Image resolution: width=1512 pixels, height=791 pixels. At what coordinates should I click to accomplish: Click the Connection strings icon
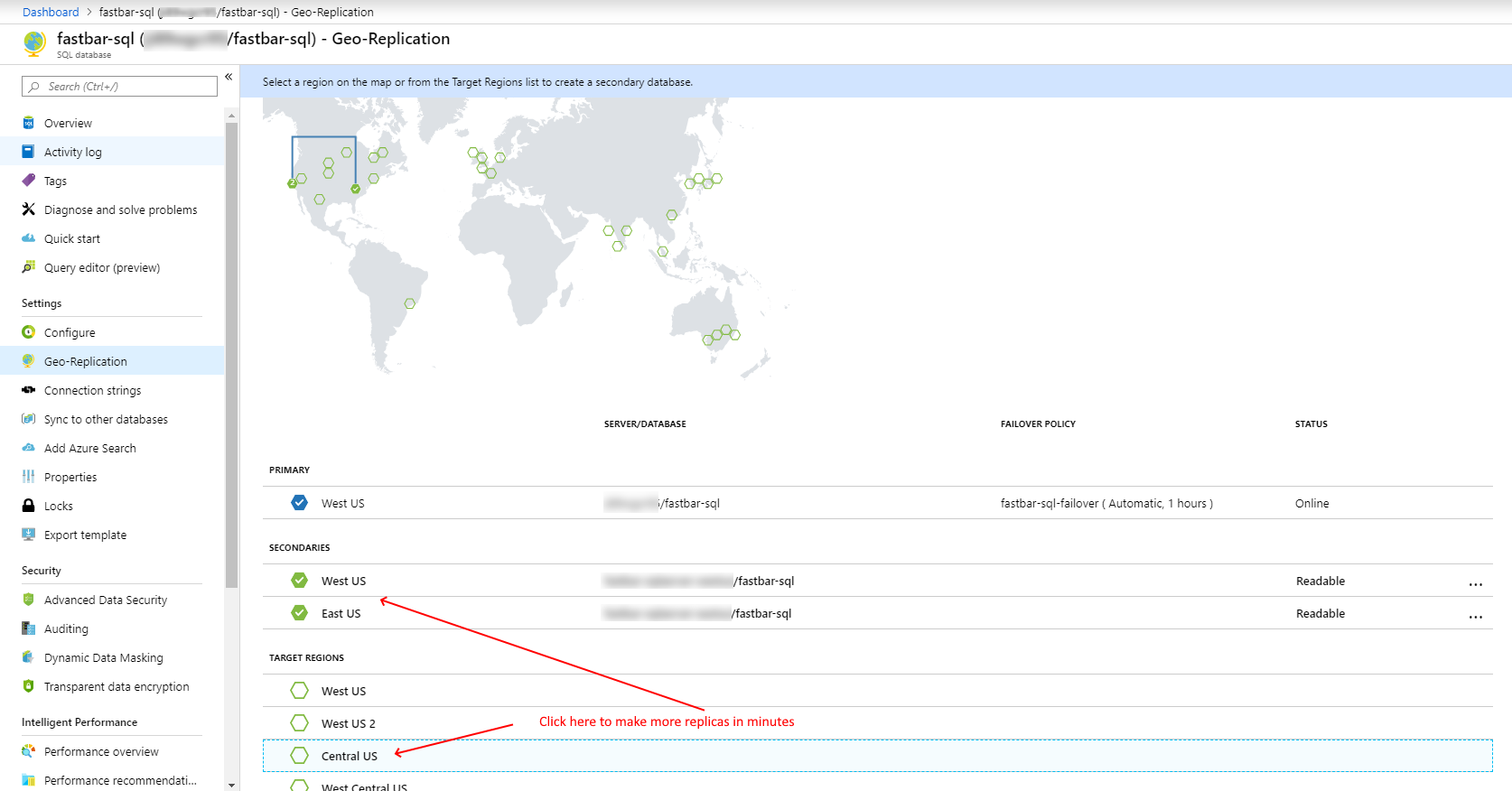coord(29,390)
